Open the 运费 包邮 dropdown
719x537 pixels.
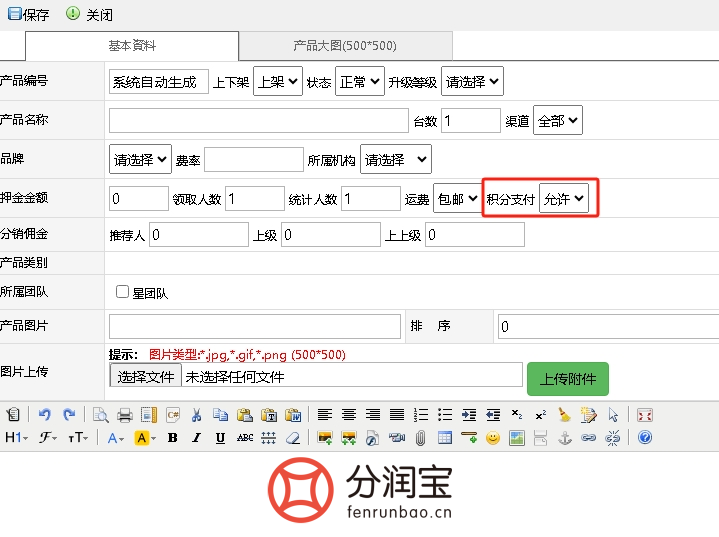tap(458, 198)
